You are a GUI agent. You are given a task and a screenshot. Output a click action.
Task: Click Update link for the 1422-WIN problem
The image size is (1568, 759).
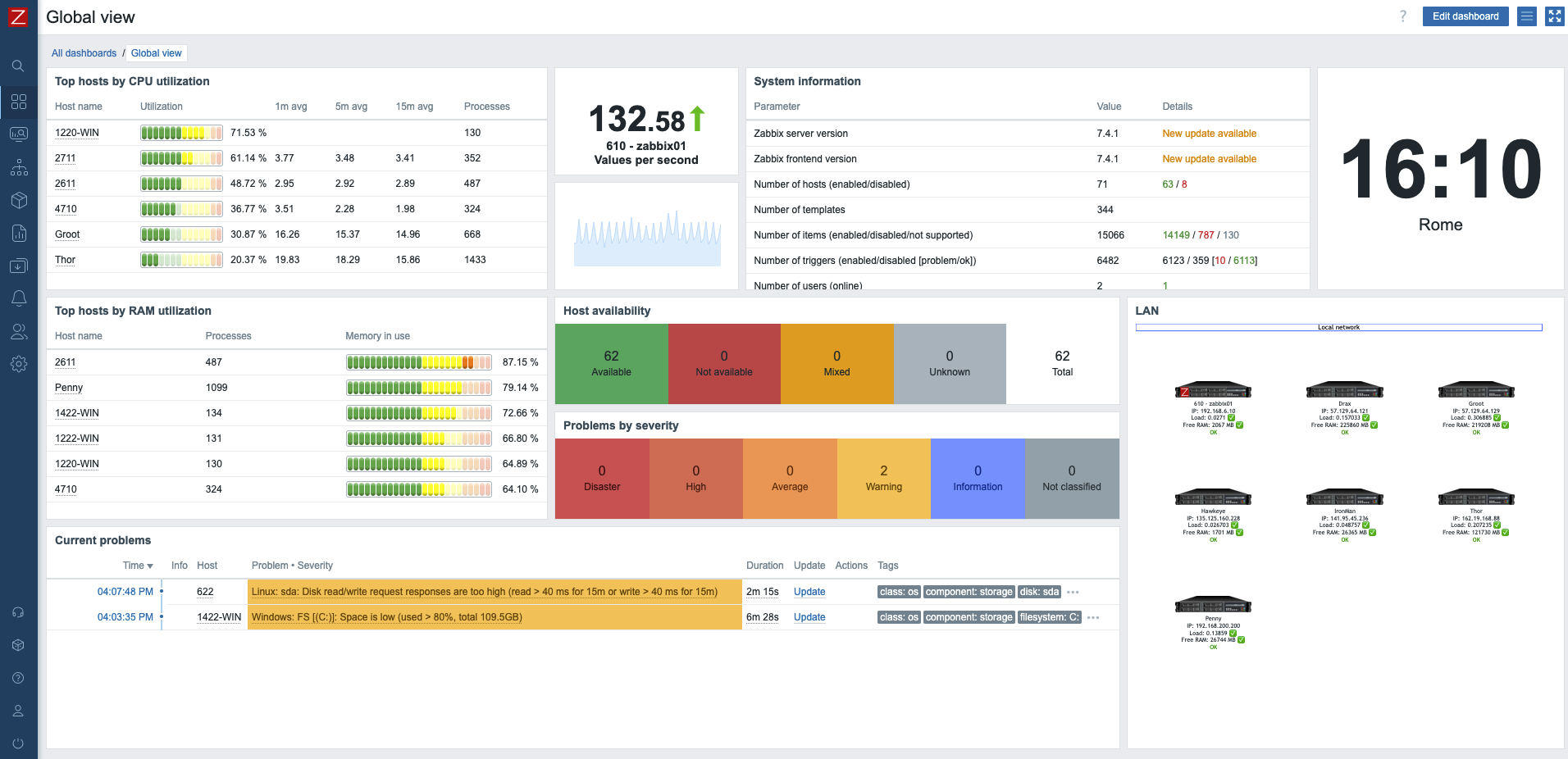click(x=809, y=617)
